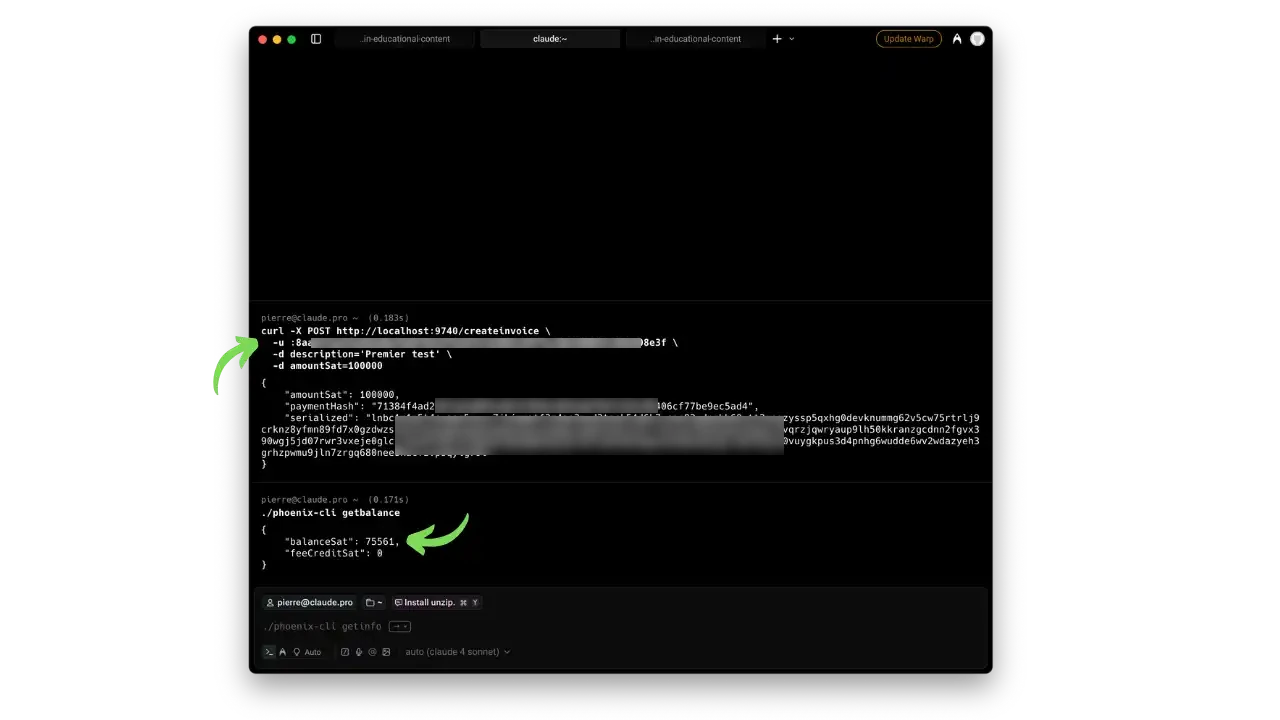
Task: Open the auto (claude 4 sonnet) model dropdown
Action: pos(457,651)
